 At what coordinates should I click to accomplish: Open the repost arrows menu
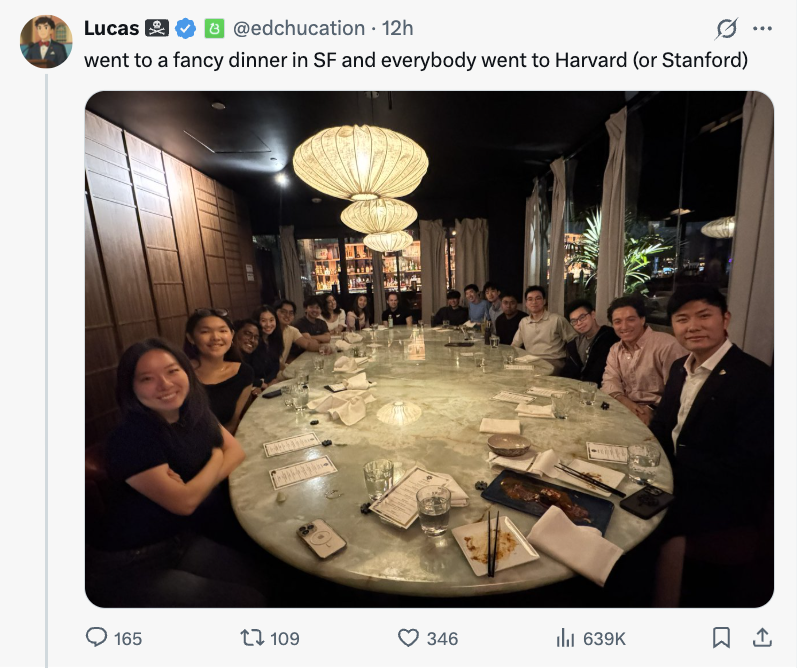253,637
